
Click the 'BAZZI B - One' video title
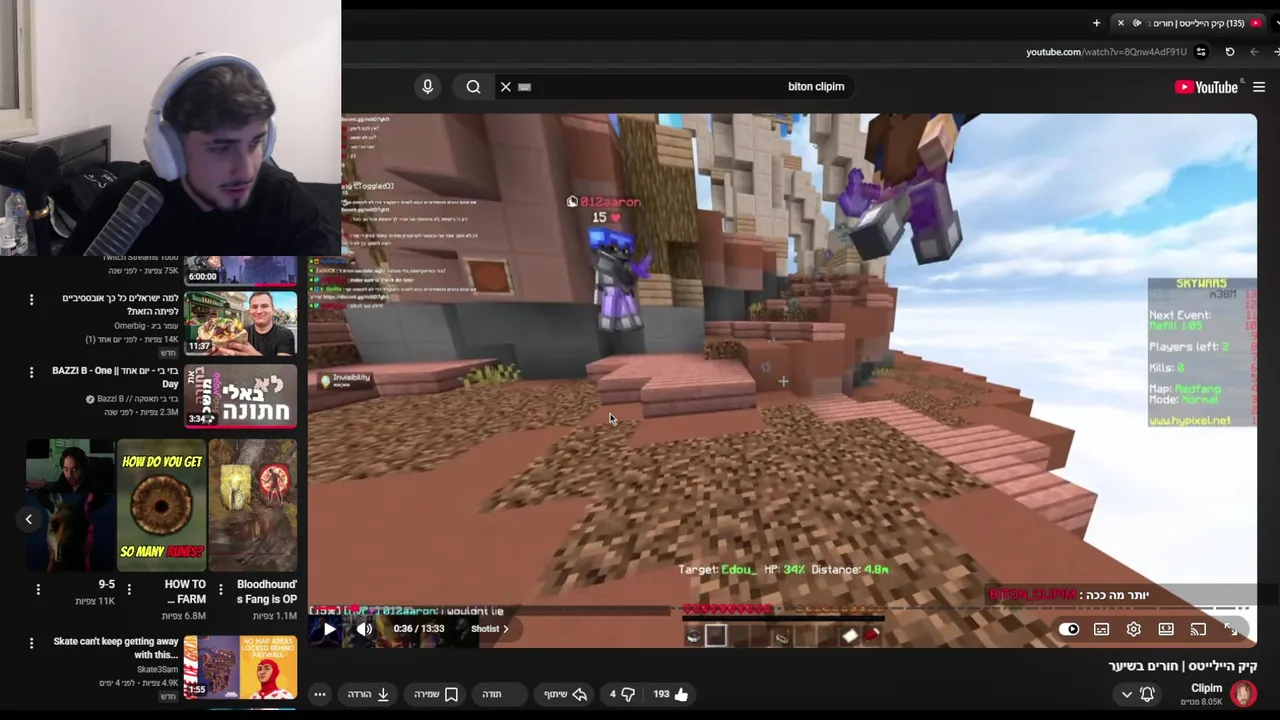[115, 377]
